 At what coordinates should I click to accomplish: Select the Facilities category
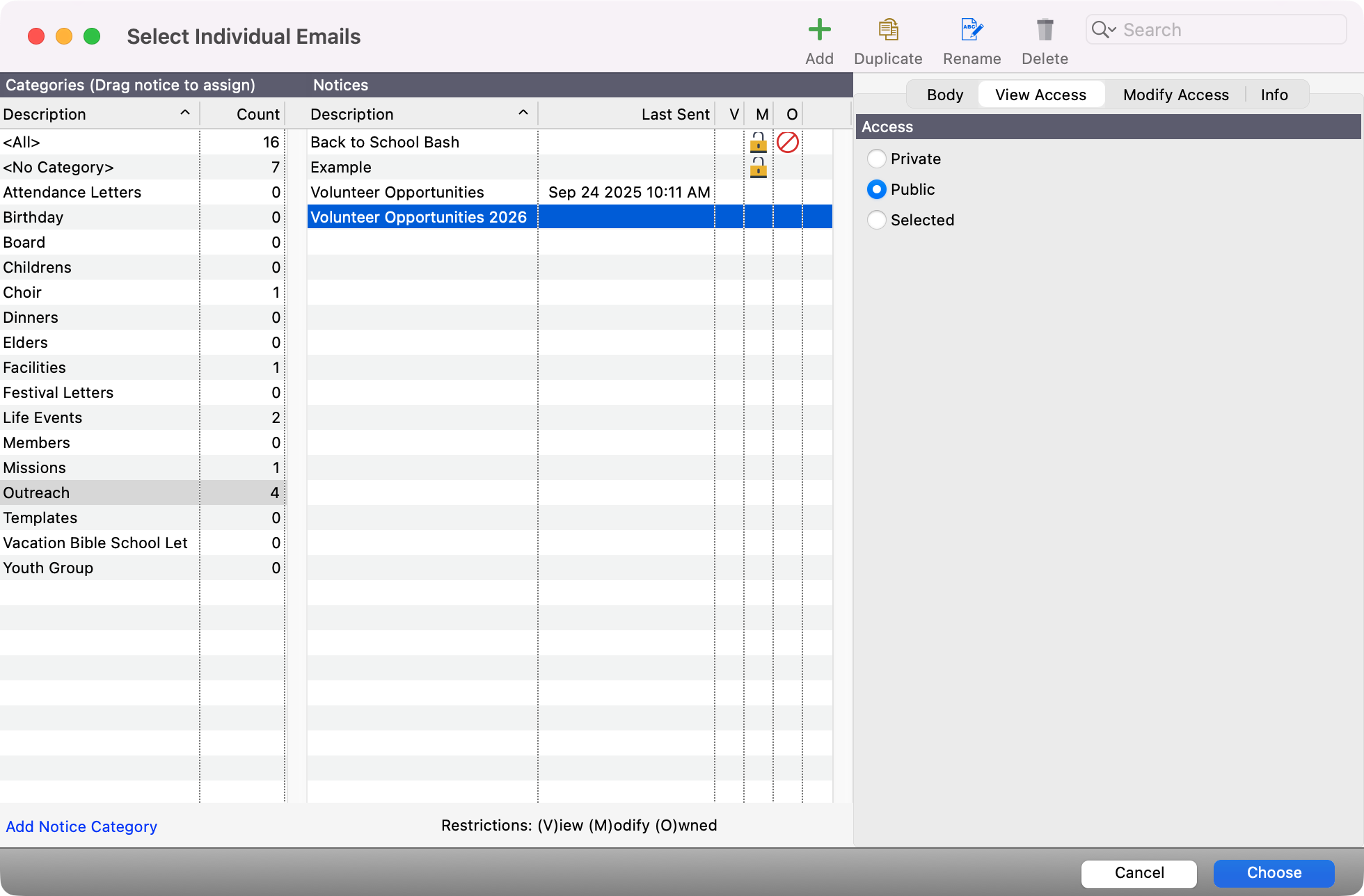click(142, 367)
